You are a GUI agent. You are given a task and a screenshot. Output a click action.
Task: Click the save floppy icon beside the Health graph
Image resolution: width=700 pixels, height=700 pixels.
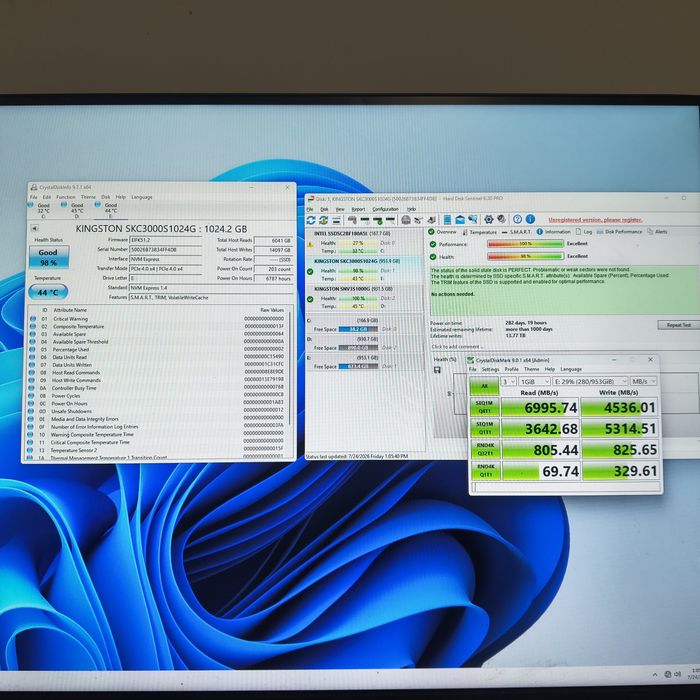coord(437,370)
